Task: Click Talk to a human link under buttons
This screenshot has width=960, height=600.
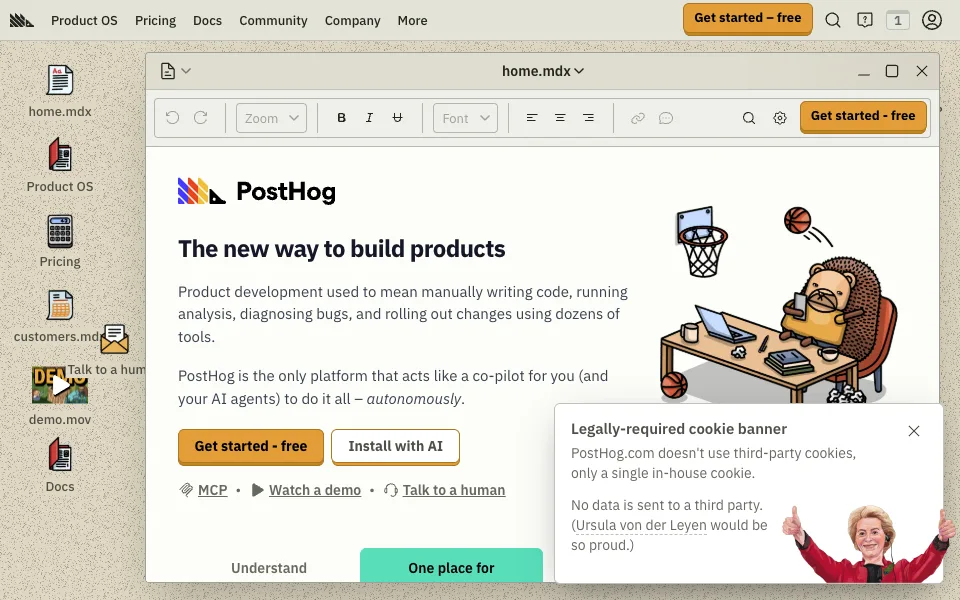Action: coord(454,490)
